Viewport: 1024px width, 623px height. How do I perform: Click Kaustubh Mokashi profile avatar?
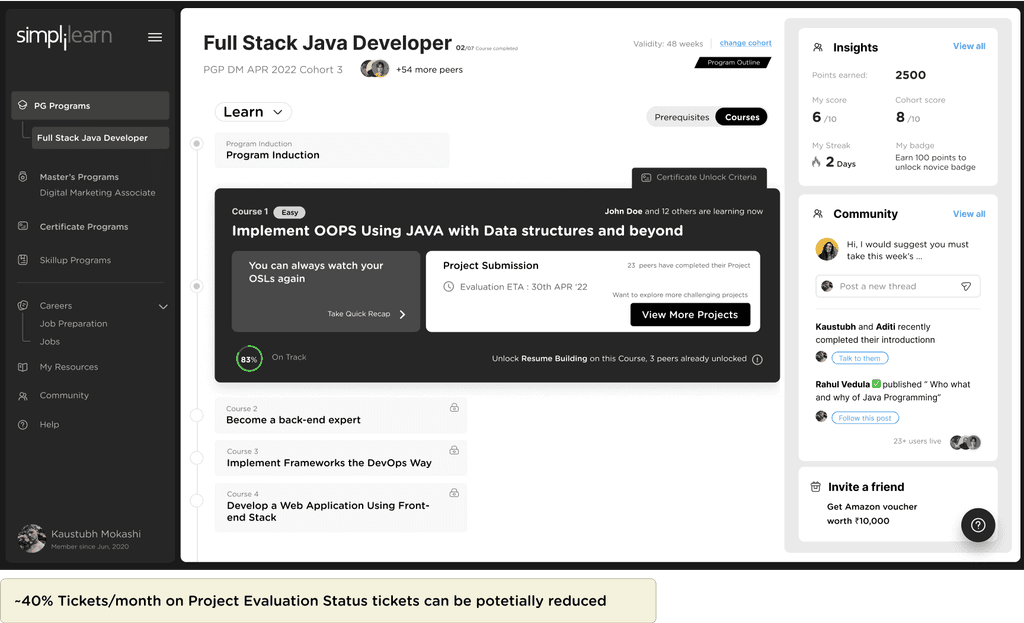click(x=31, y=538)
